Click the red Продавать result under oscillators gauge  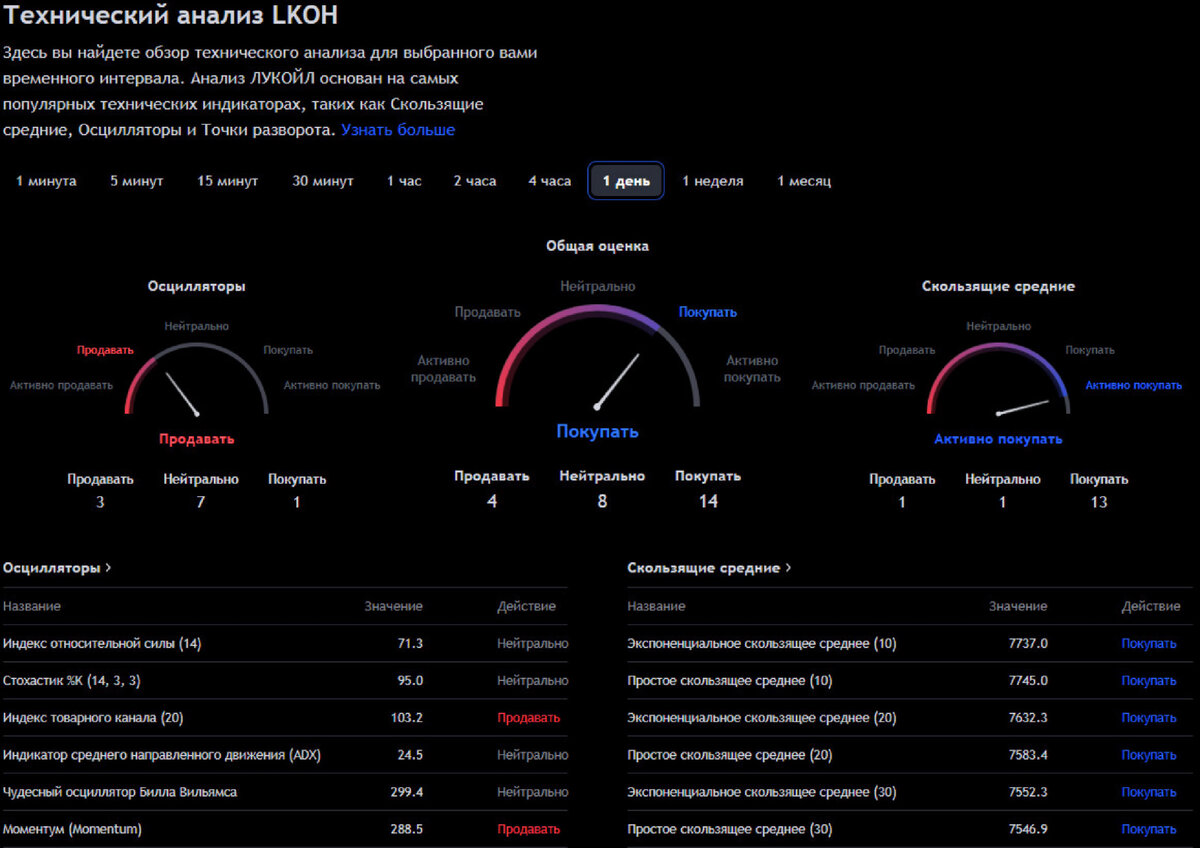197,438
